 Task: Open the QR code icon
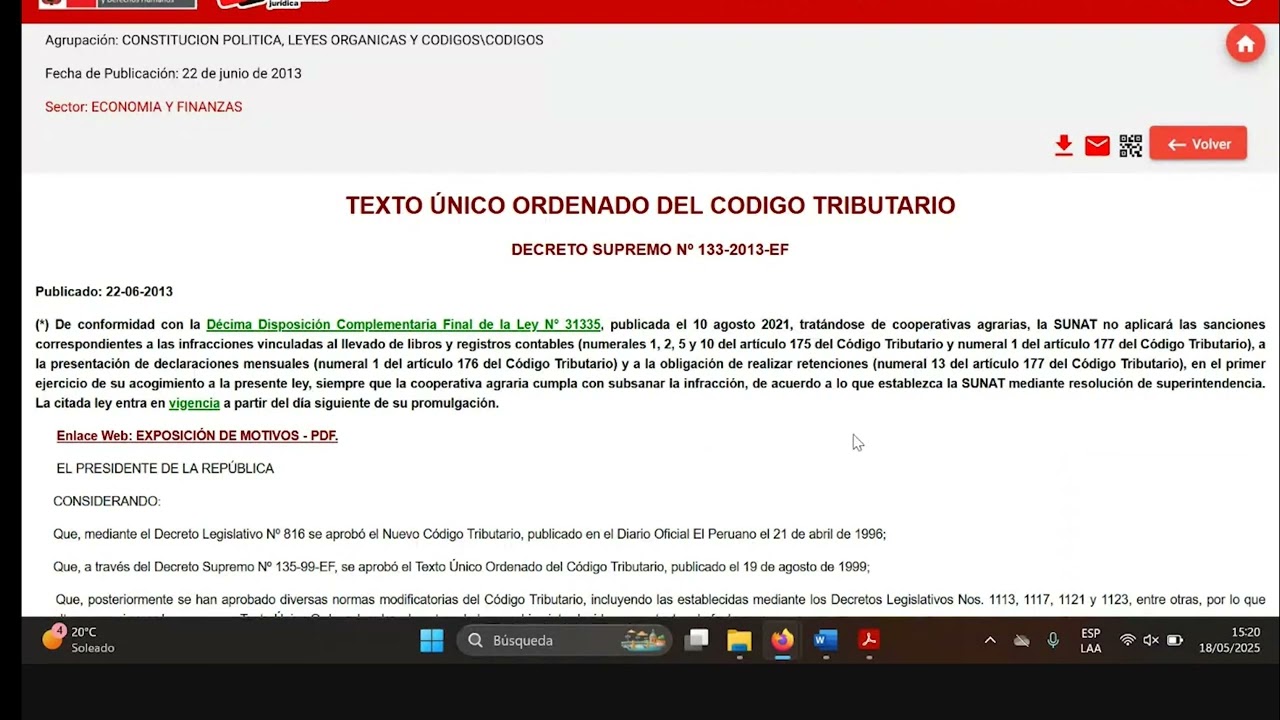(x=1130, y=146)
